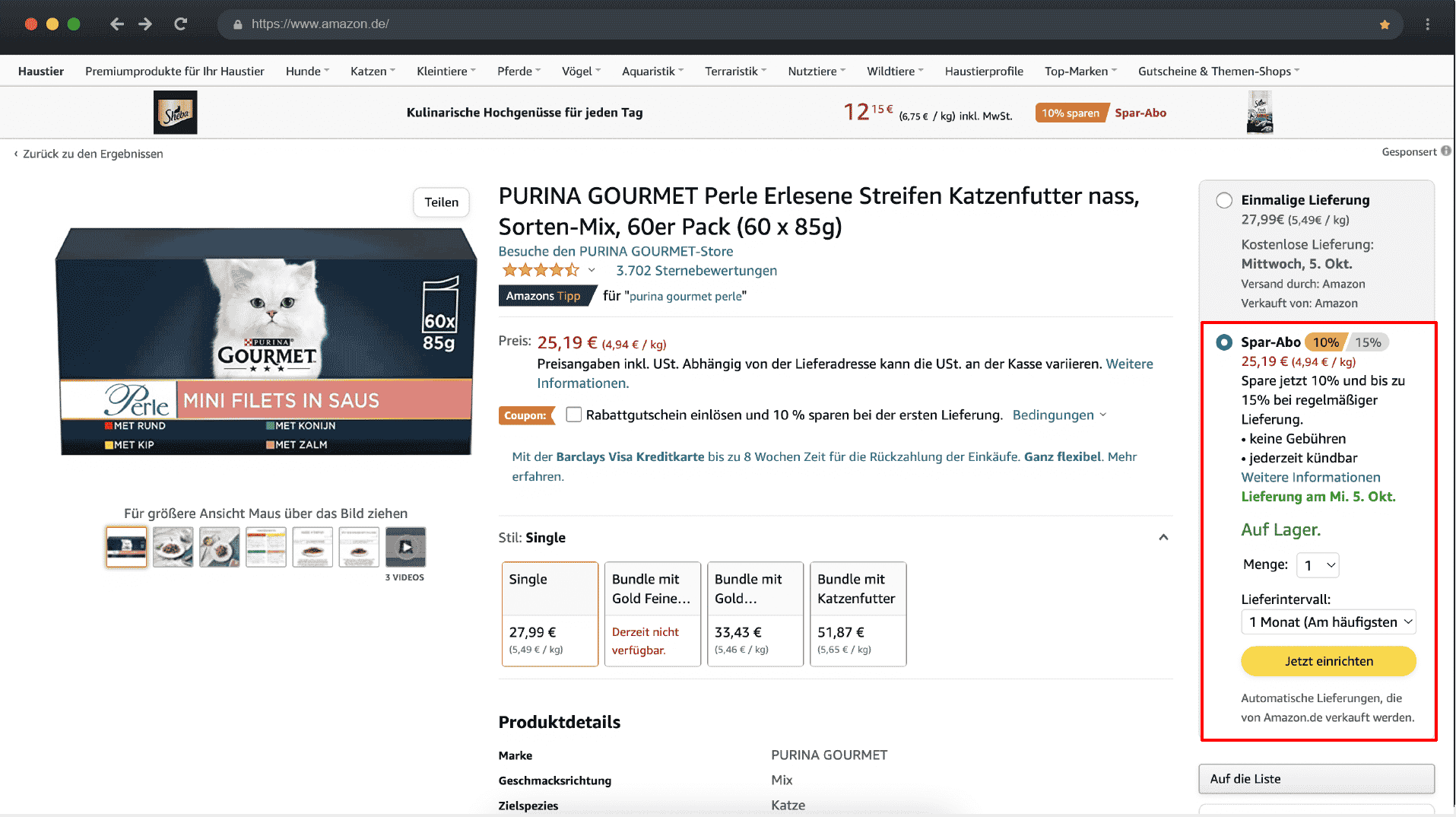Image resolution: width=1456 pixels, height=817 pixels.
Task: Click Jetzt einrichten button
Action: (1328, 661)
